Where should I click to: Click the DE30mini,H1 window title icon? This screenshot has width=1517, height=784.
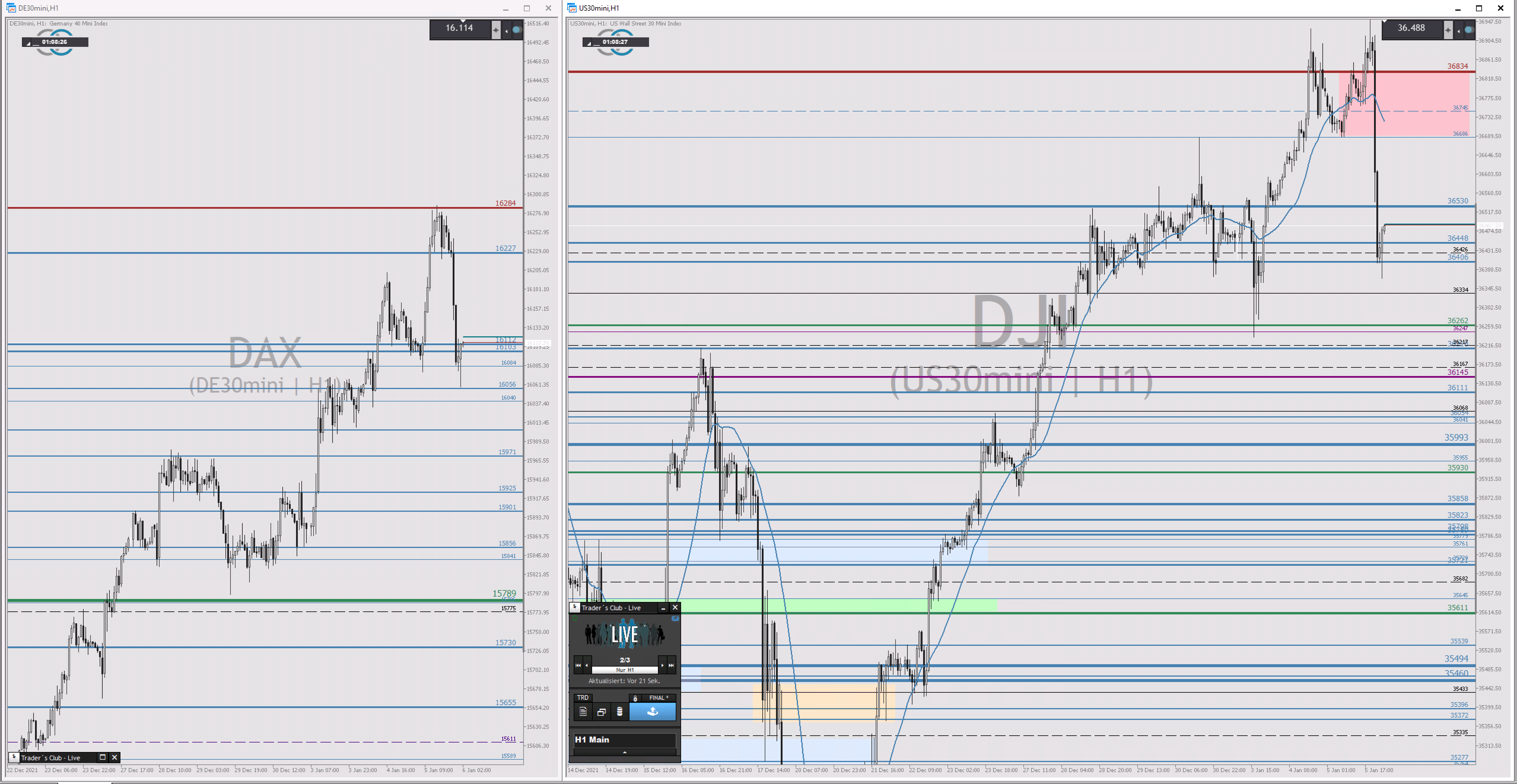tap(11, 8)
